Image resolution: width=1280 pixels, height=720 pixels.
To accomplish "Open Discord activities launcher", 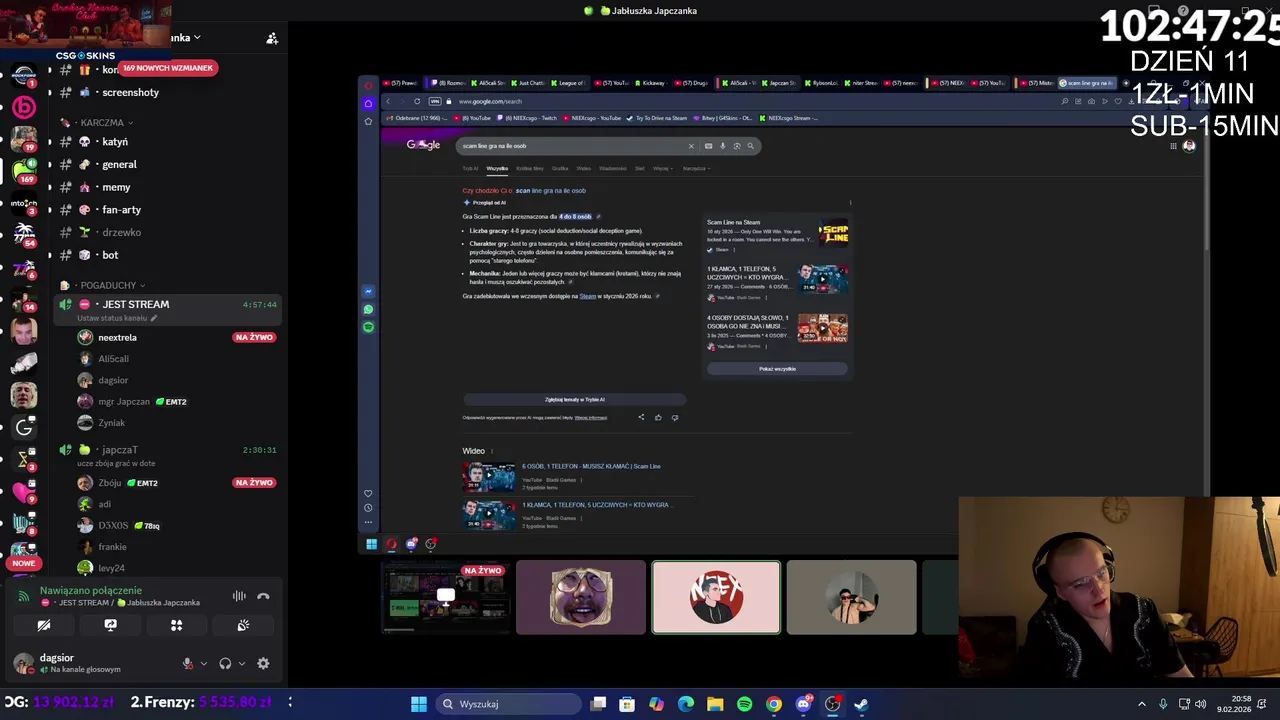I will coord(176,625).
